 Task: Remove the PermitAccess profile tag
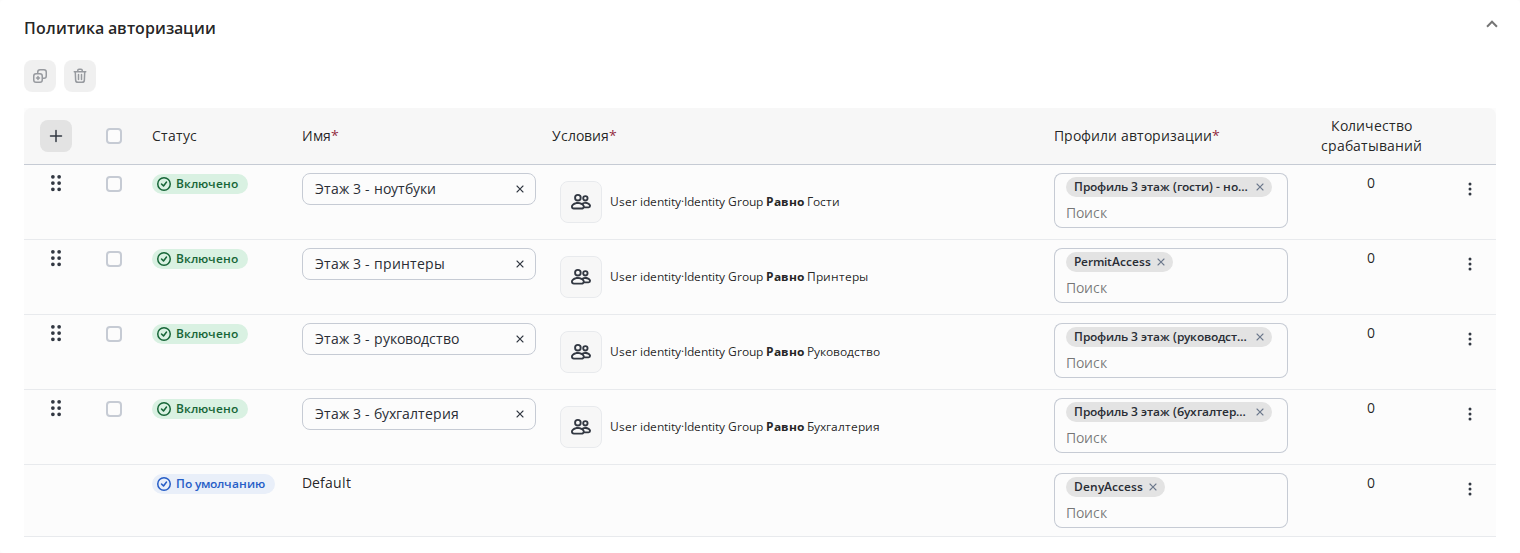[1161, 262]
